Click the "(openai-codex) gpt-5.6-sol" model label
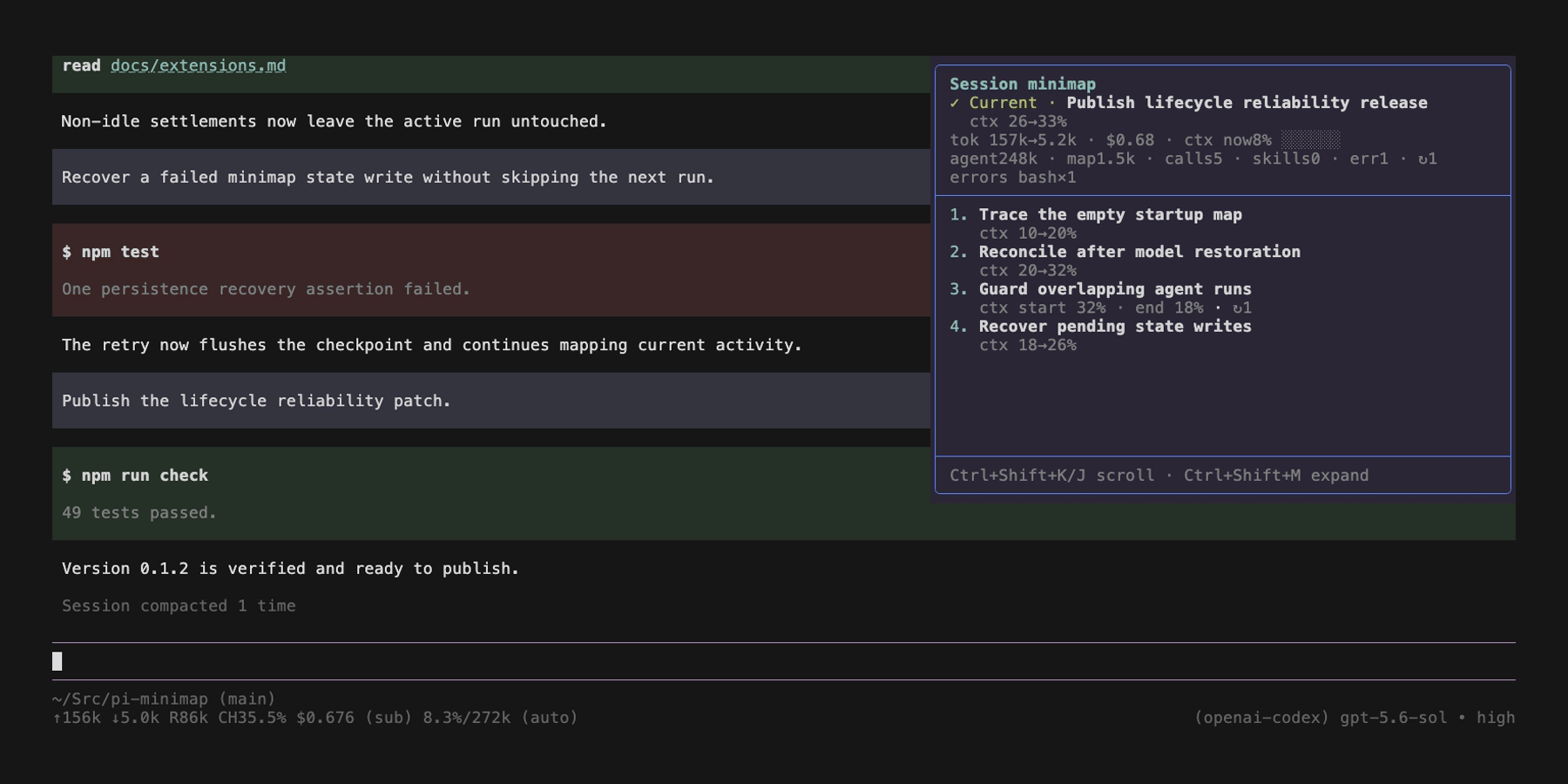 pos(1322,718)
